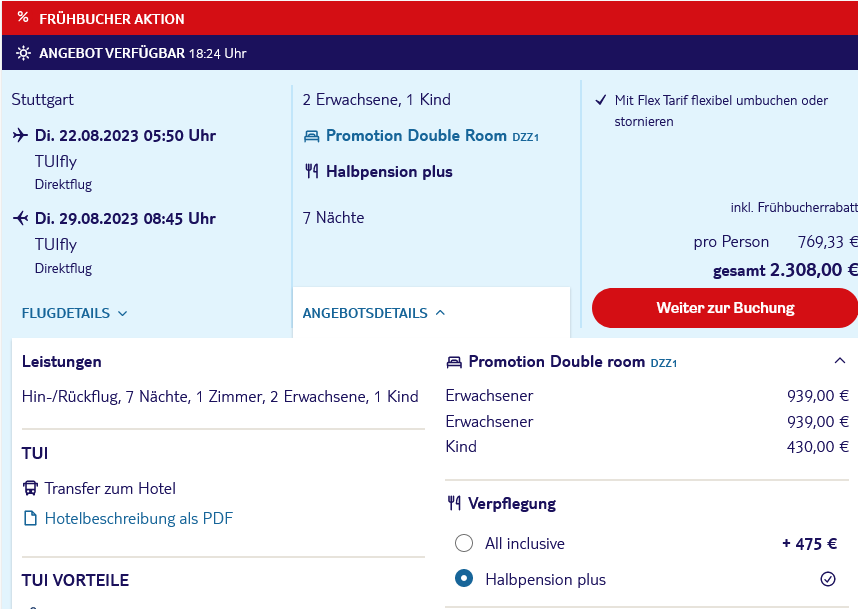858x609 pixels.
Task: Select the Halbpension plus radio option
Action: [x=463, y=578]
